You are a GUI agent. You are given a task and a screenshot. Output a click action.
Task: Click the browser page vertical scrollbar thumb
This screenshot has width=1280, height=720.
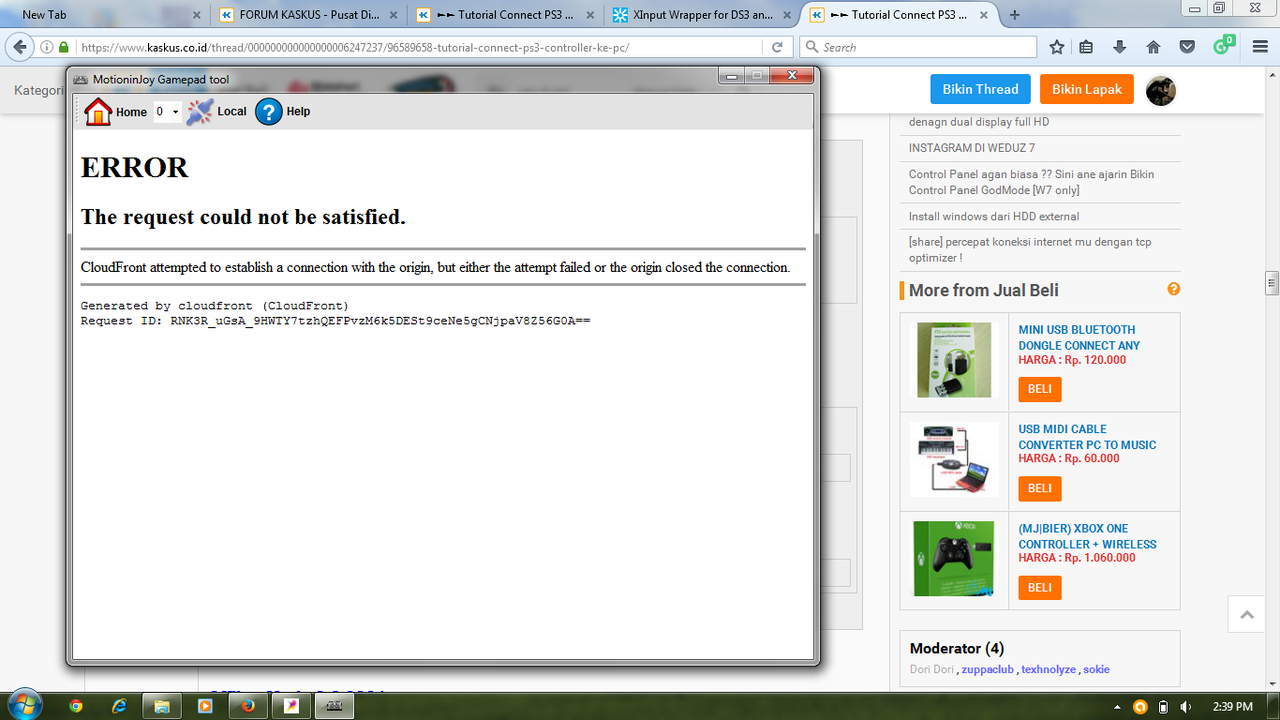tap(1272, 282)
